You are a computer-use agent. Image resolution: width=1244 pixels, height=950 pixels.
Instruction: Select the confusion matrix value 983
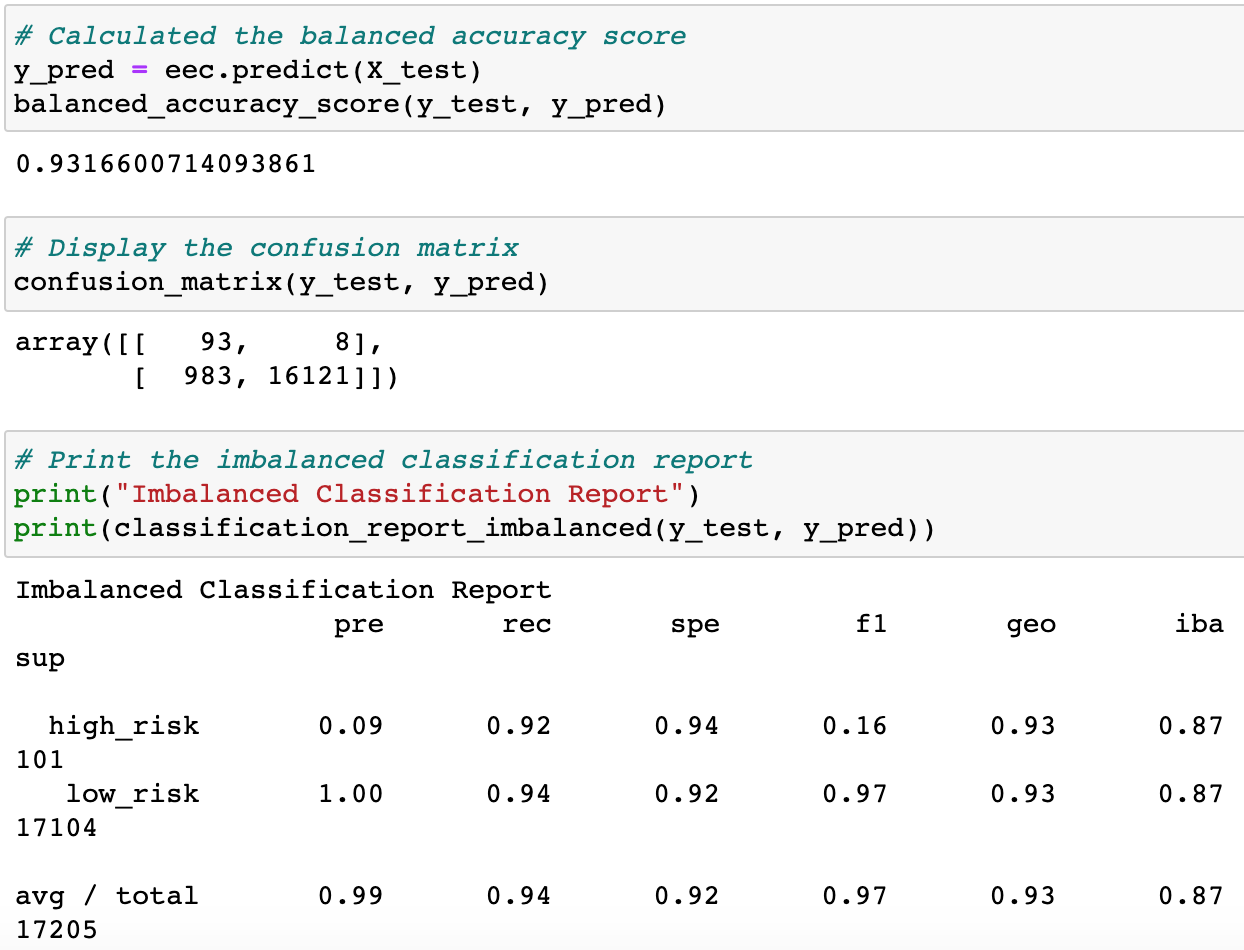click(x=208, y=378)
